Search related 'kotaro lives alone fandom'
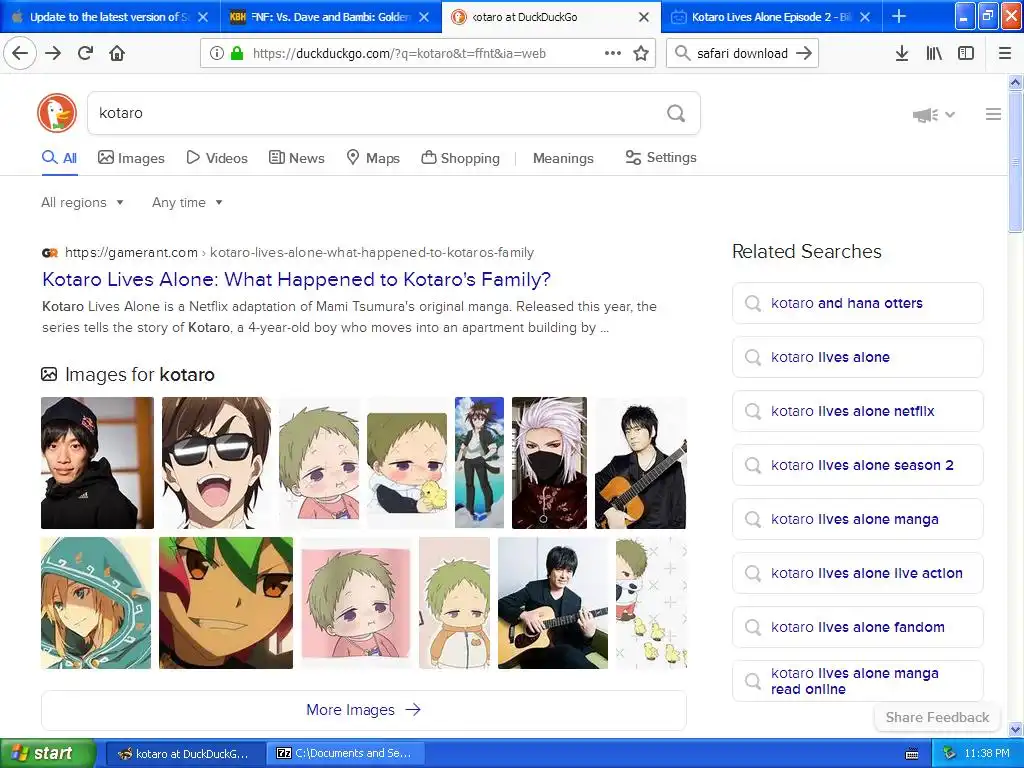1024x768 pixels. [x=857, y=627]
